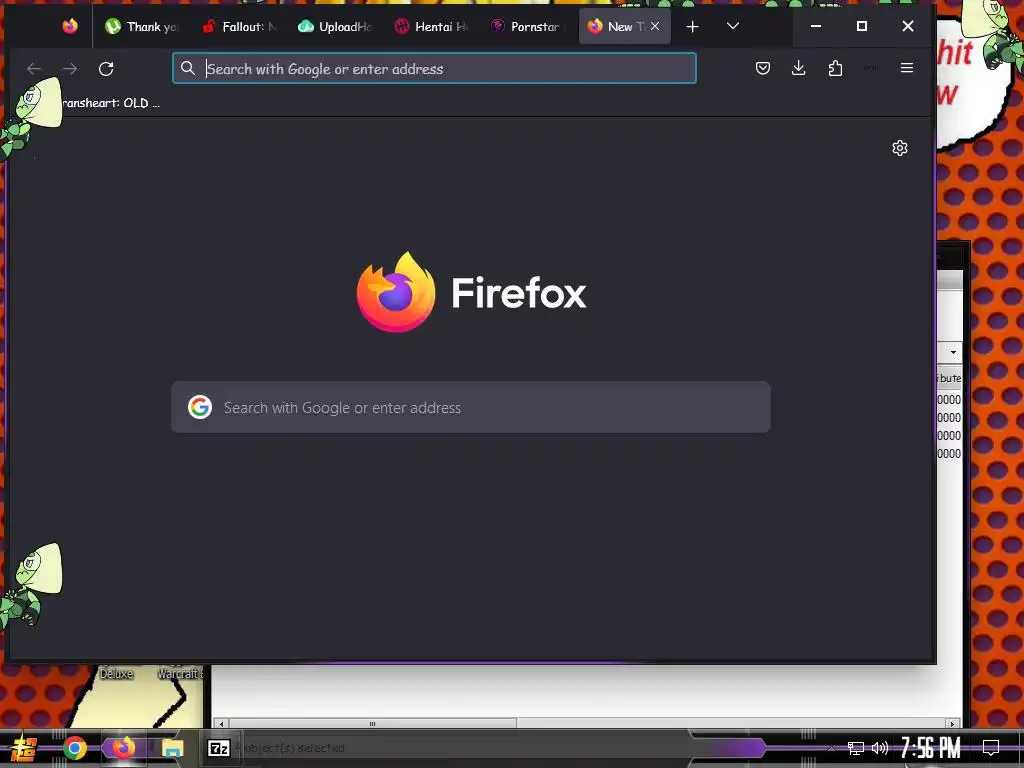The width and height of the screenshot is (1024, 768).
Task: Open the volume control in system tray
Action: (880, 748)
